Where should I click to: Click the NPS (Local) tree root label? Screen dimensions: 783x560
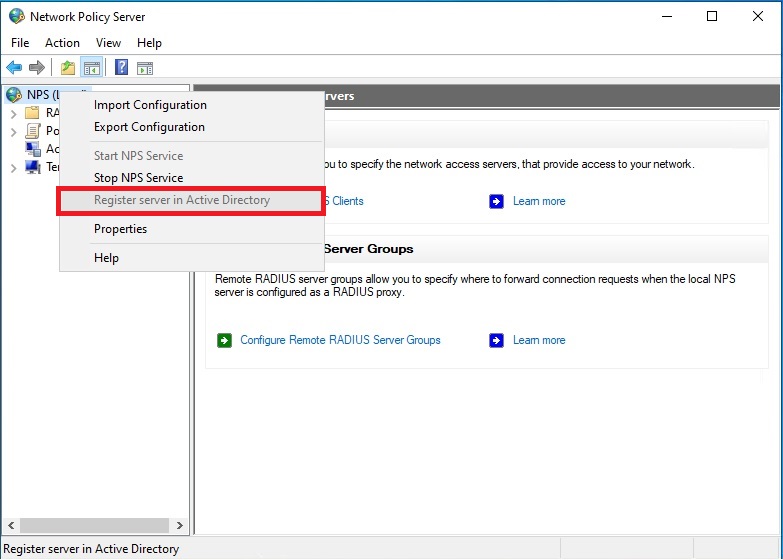[42, 94]
